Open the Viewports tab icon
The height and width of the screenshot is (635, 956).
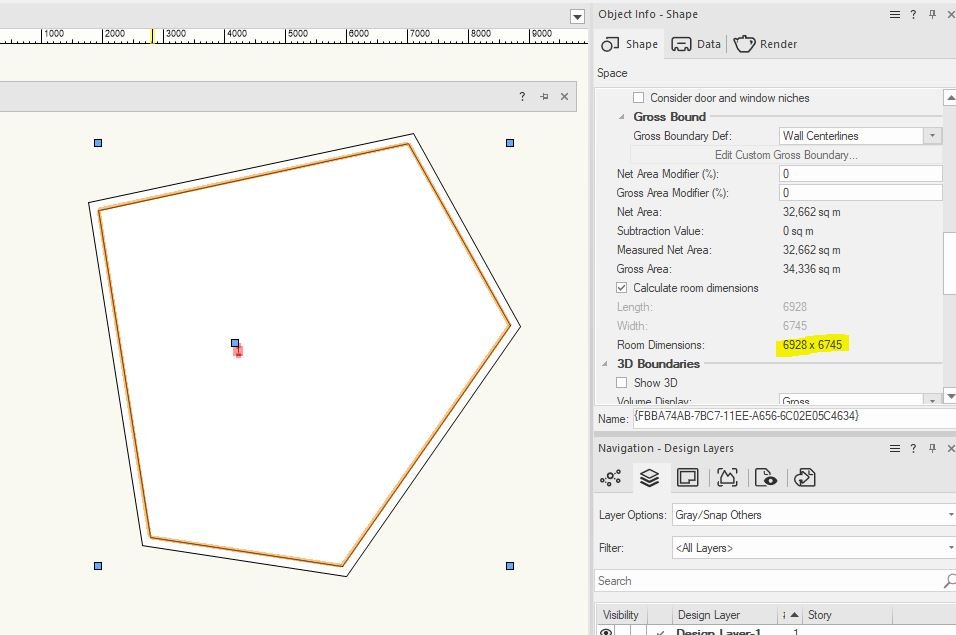[727, 478]
